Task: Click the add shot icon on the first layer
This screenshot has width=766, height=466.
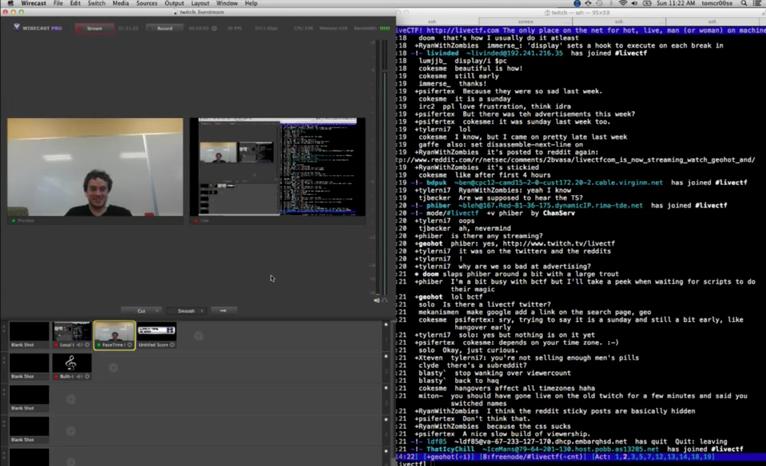Action: 199,335
